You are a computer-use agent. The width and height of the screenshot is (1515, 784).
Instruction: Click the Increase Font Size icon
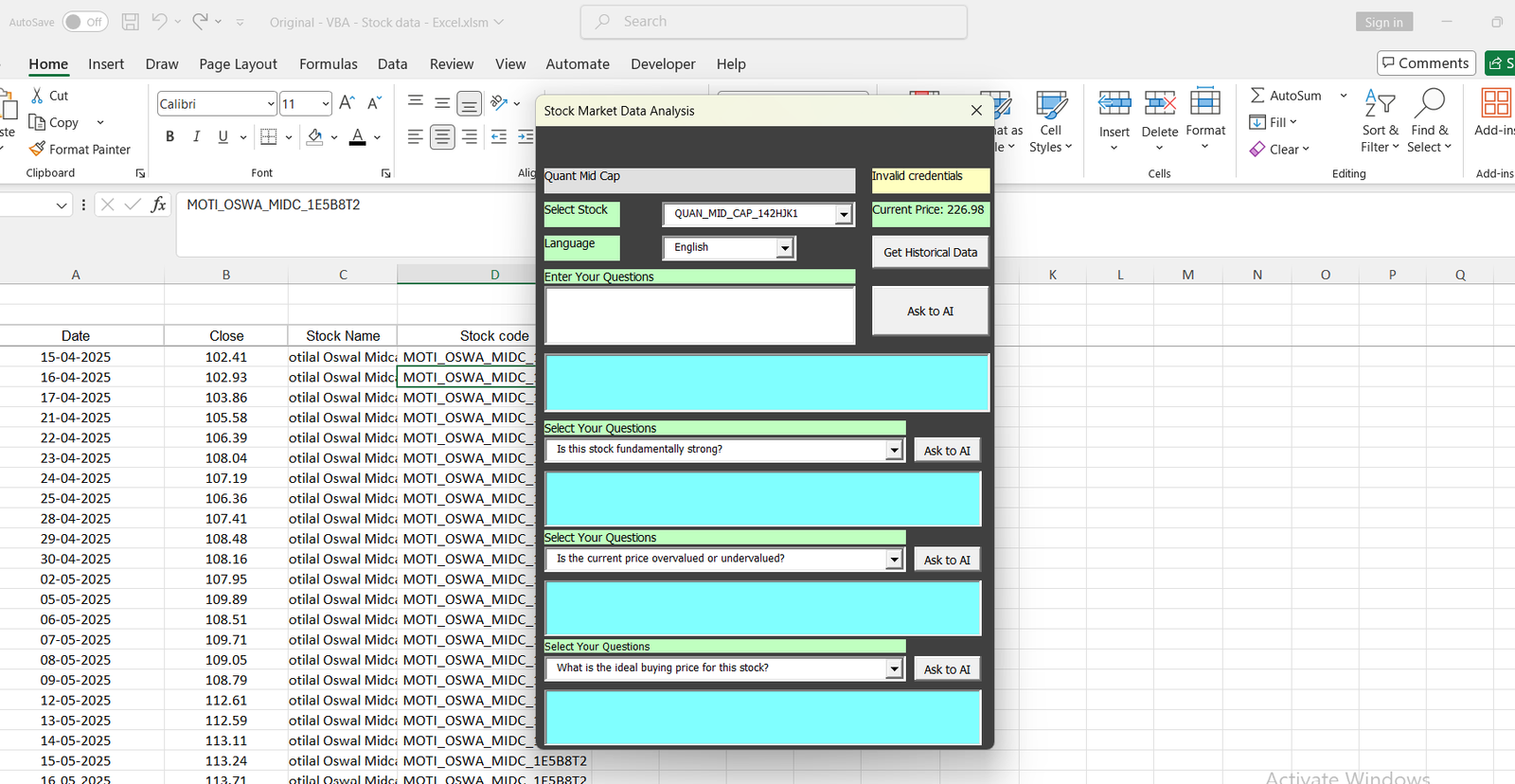347,103
